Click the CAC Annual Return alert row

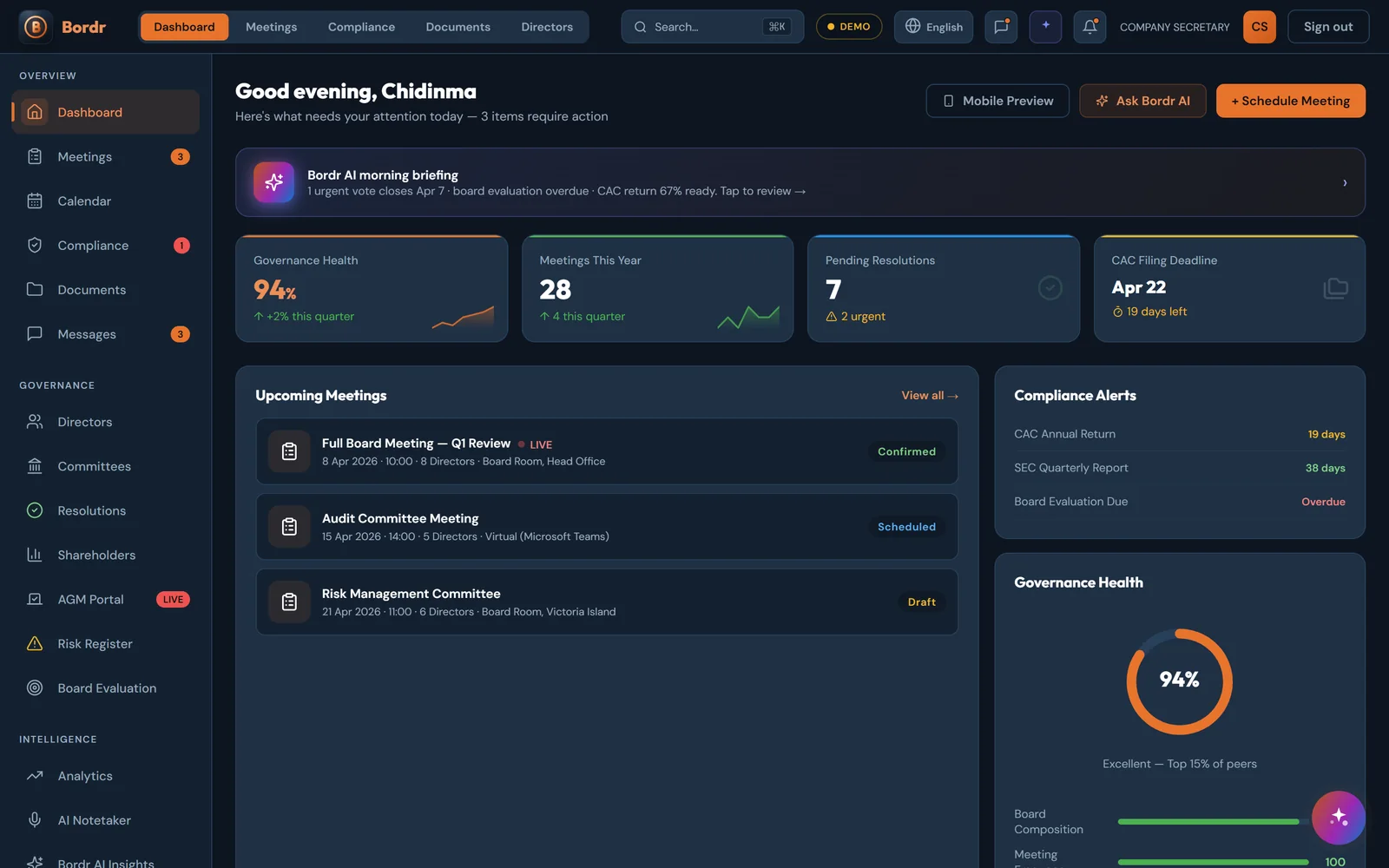pos(1180,434)
